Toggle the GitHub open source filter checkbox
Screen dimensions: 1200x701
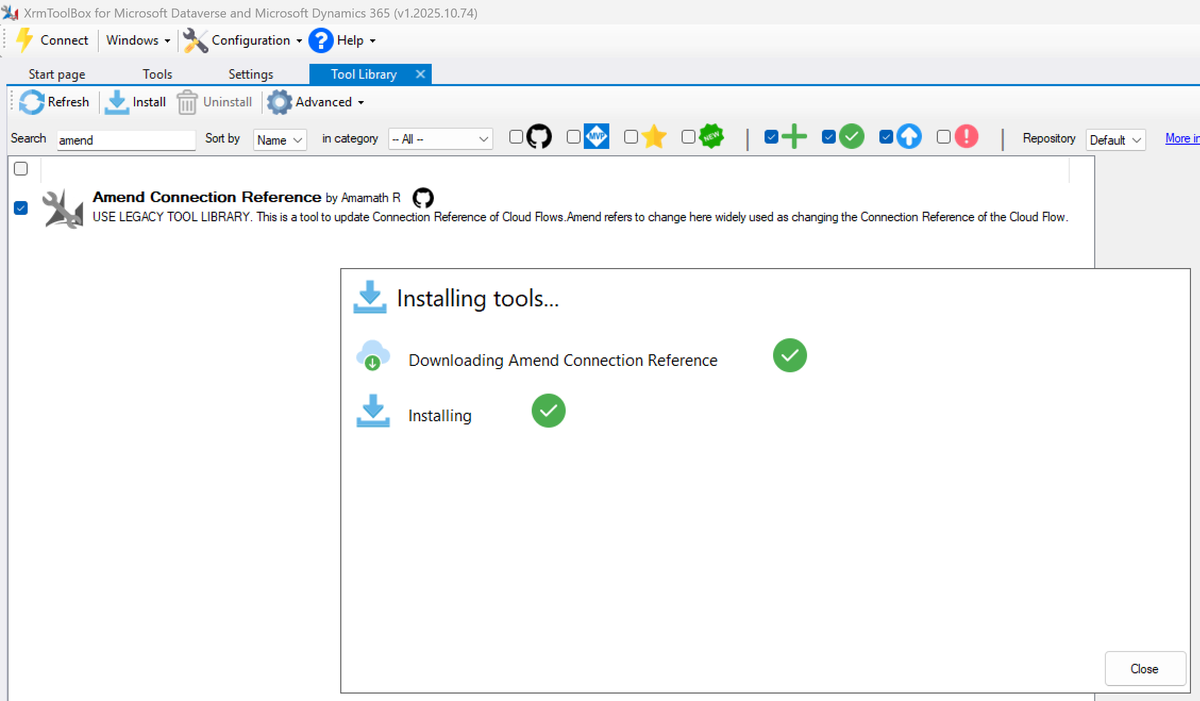[x=516, y=137]
